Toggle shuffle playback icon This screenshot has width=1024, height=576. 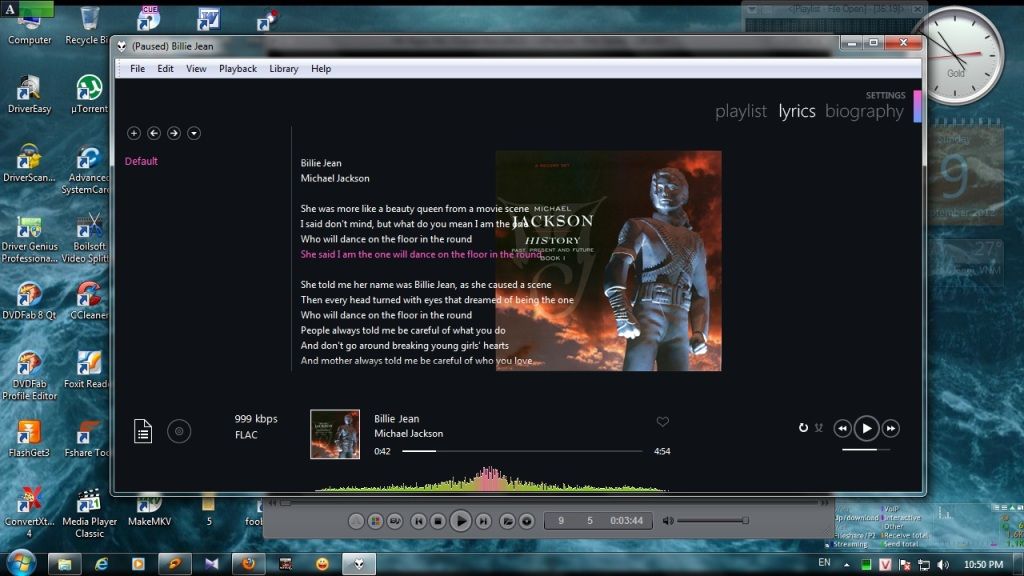tap(819, 428)
